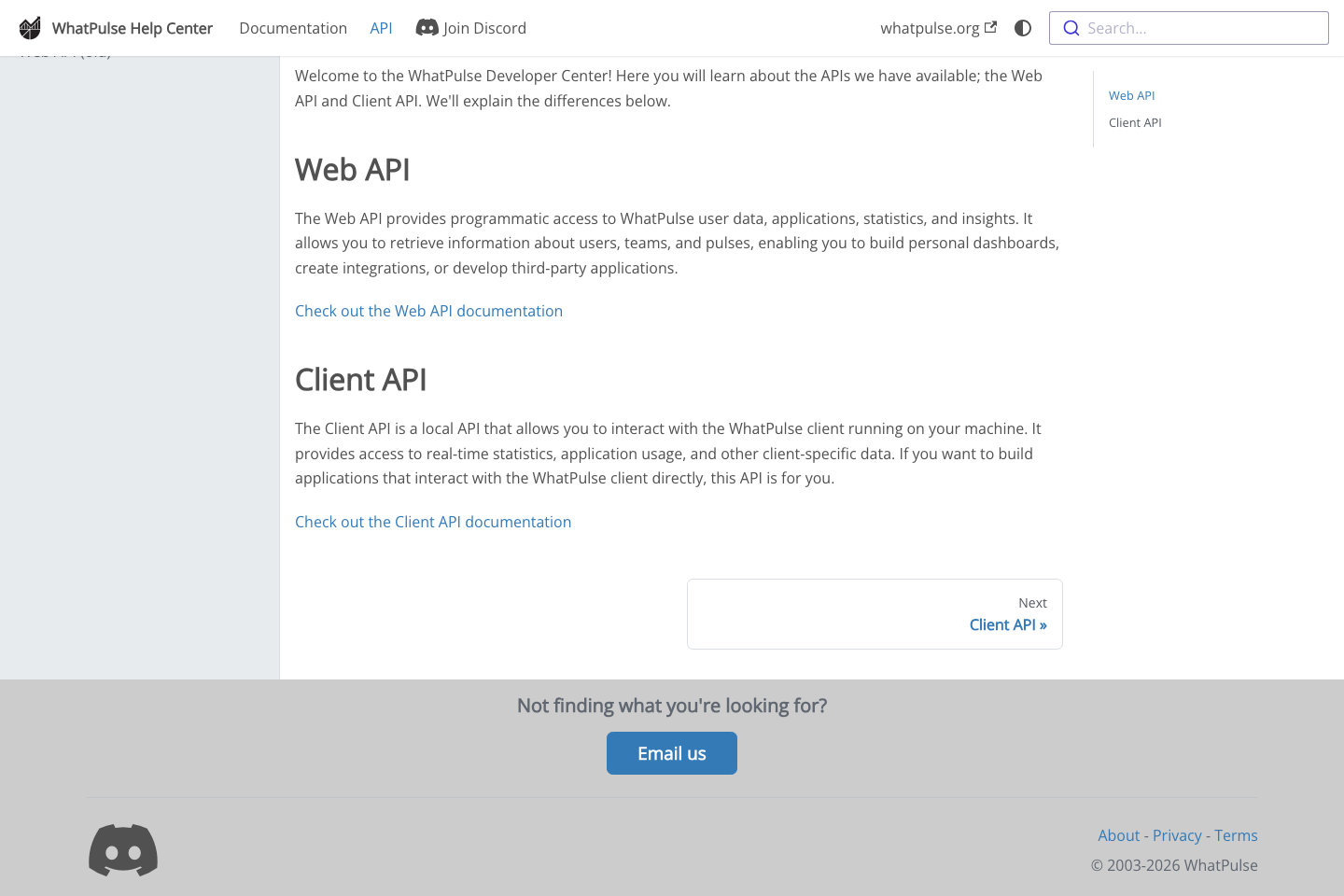1344x896 pixels.
Task: Click the half-circle theme icon in the header
Action: pos(1023,28)
